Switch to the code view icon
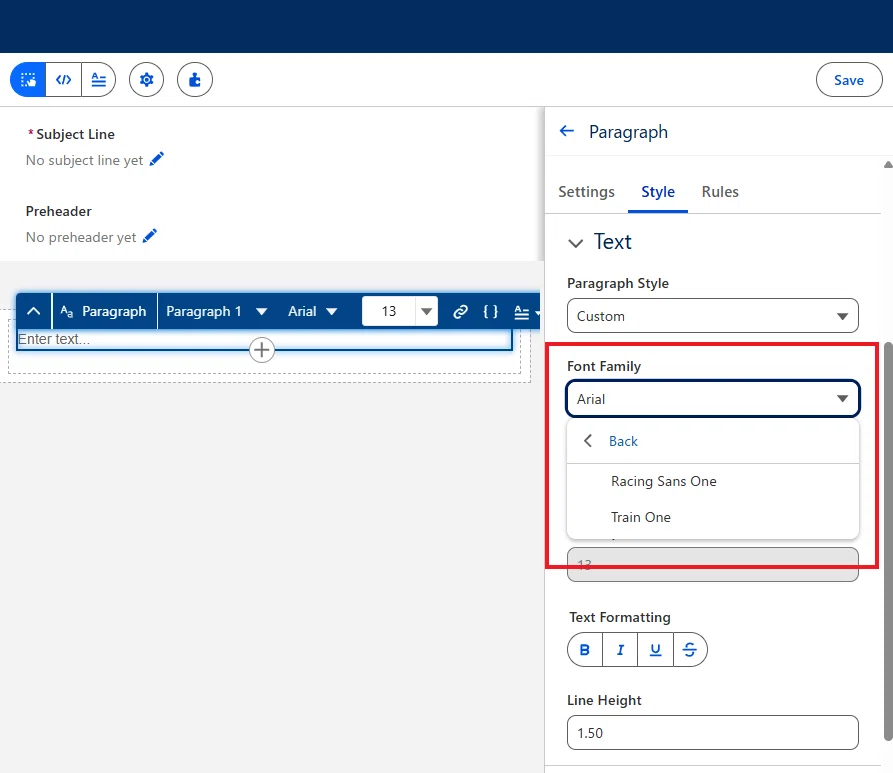Viewport: 893px width, 773px height. point(63,80)
